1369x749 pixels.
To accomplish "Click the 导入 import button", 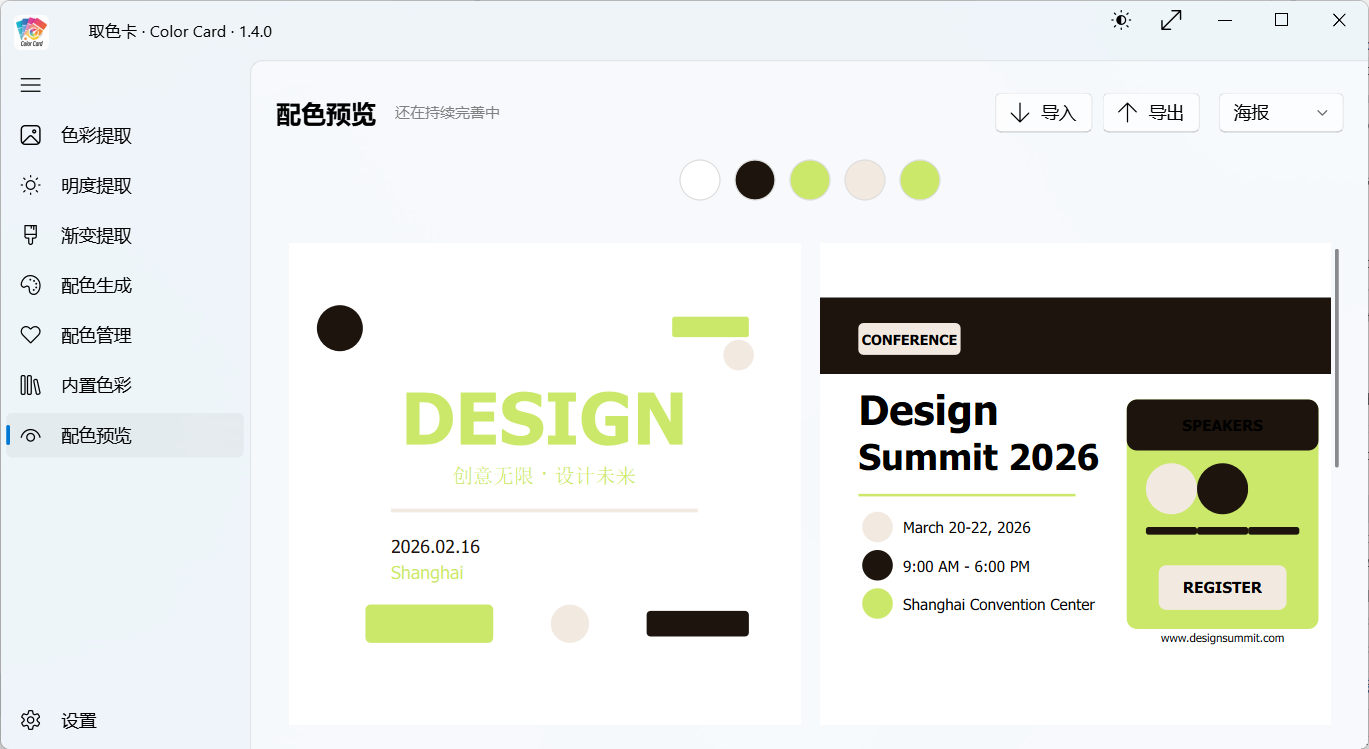I will click(x=1043, y=113).
